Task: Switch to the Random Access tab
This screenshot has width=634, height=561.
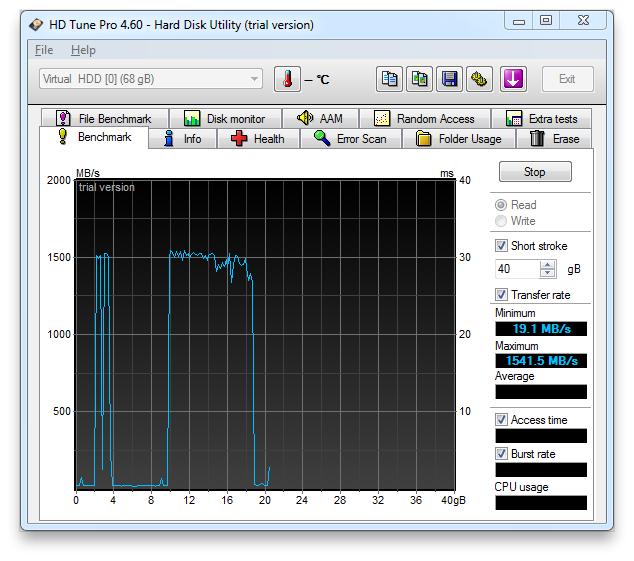Action: point(425,119)
